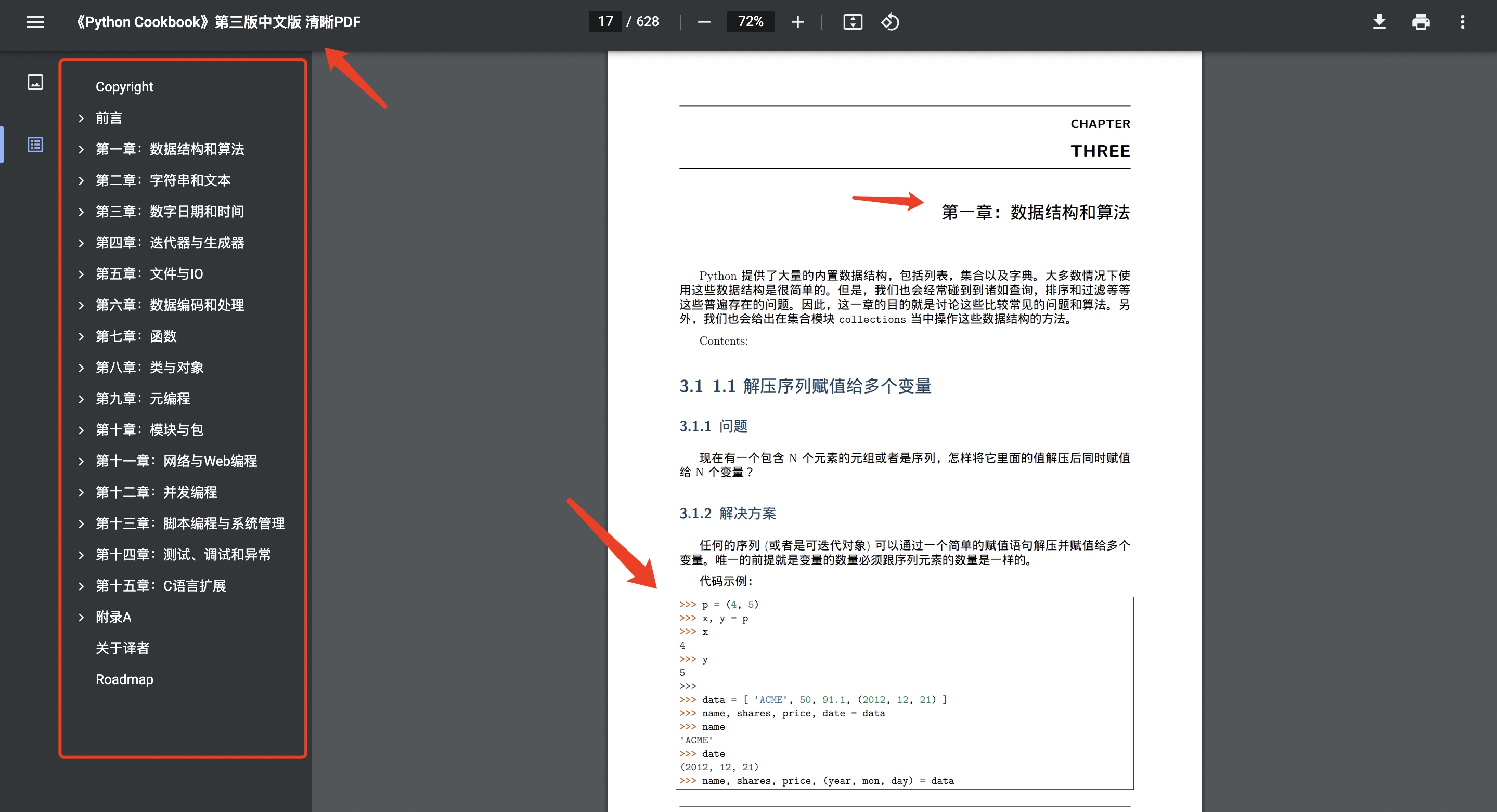Switch sidebar to document outline view
Viewport: 1497px width, 812px height.
[35, 144]
